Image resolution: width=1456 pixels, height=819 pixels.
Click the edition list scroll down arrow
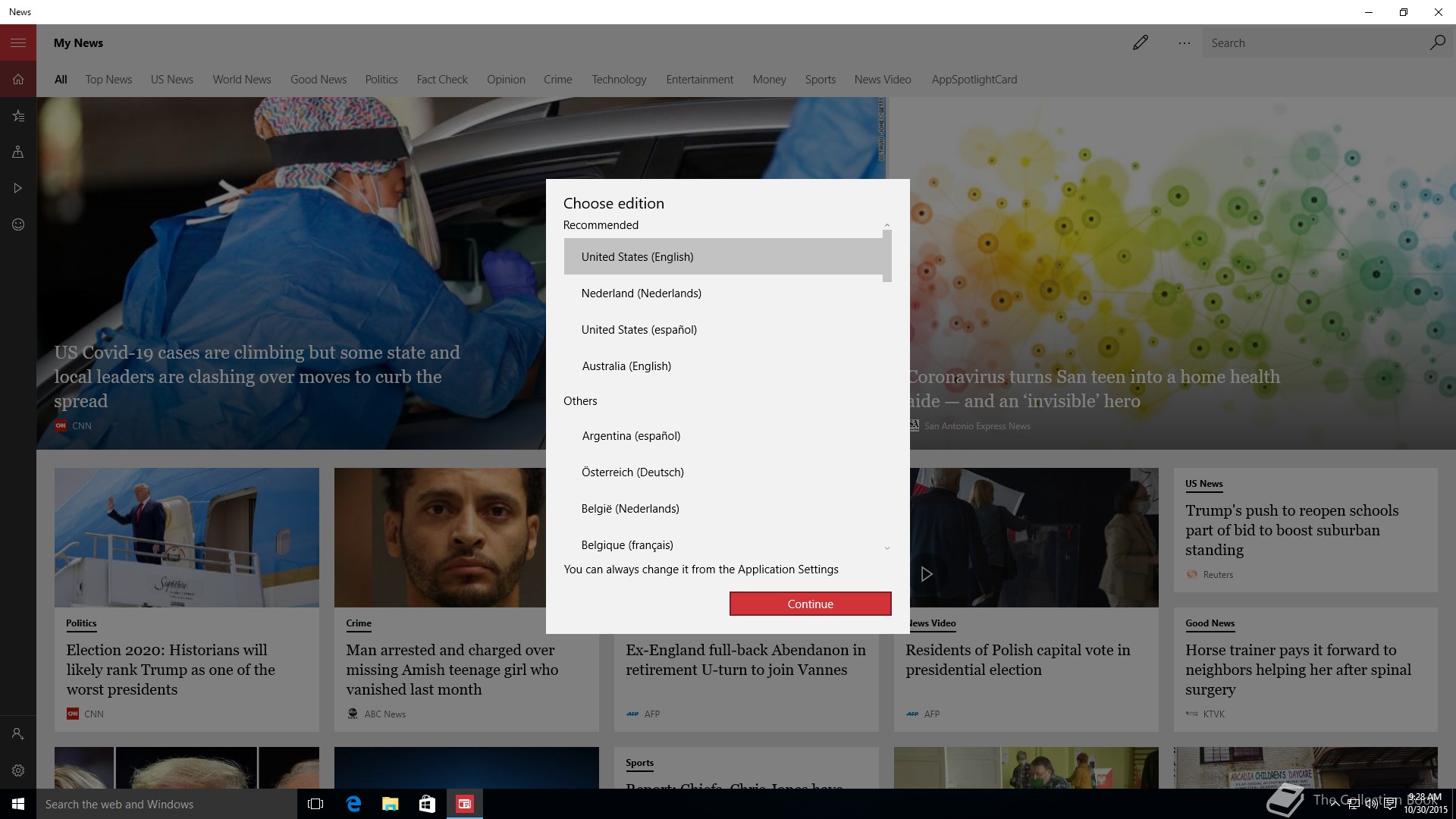point(886,548)
